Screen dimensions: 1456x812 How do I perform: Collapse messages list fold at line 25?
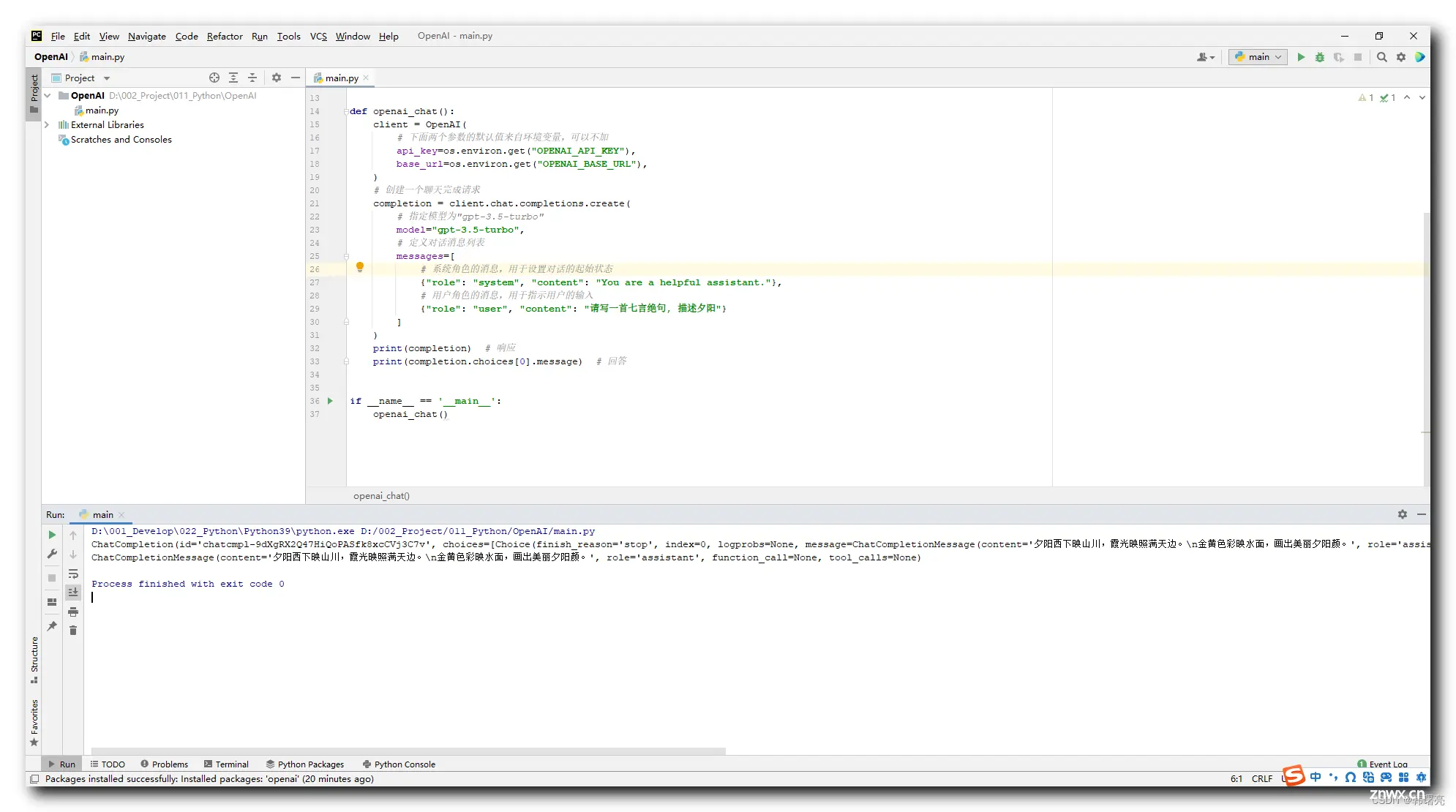(x=346, y=256)
